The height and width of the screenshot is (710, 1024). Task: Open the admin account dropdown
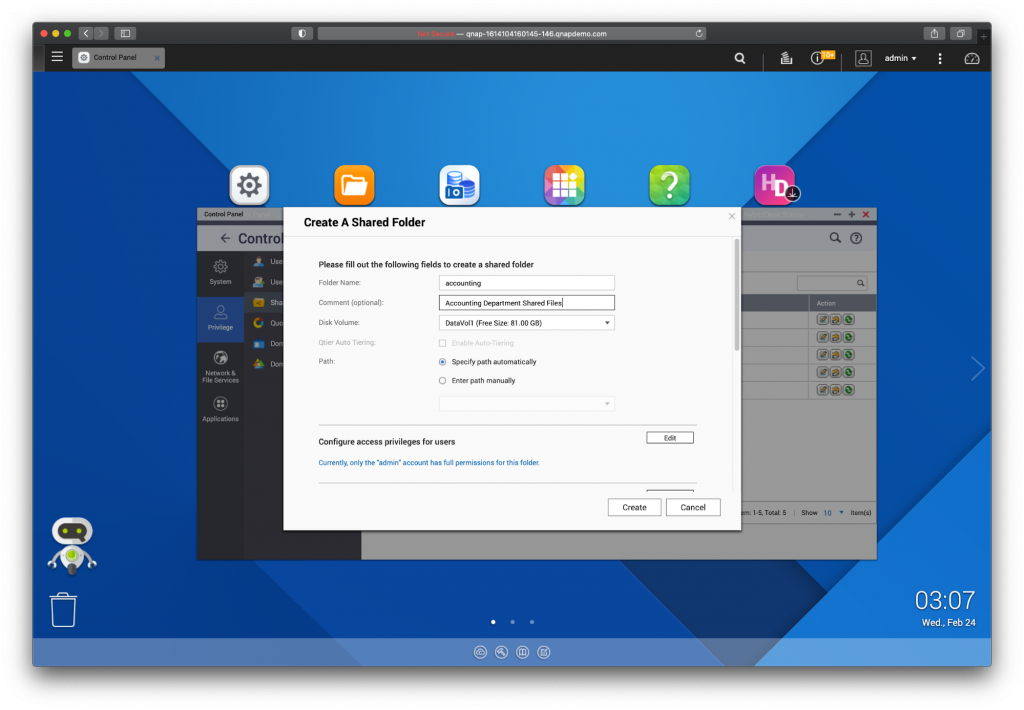click(x=901, y=58)
